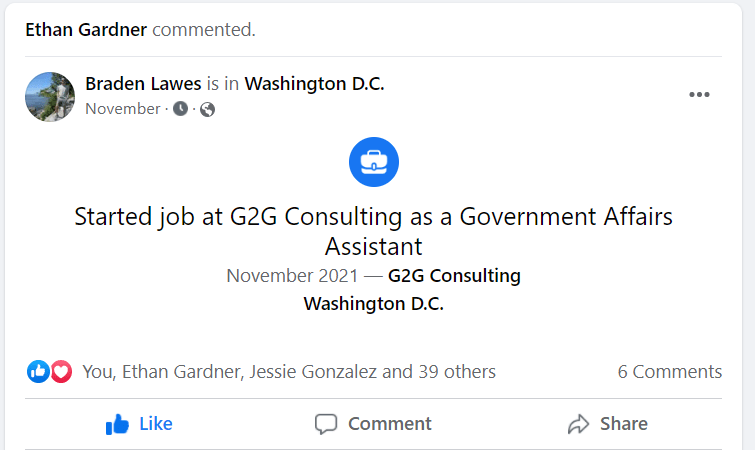This screenshot has height=450, width=755.
Task: Expand the 6 Comments section
Action: point(669,372)
